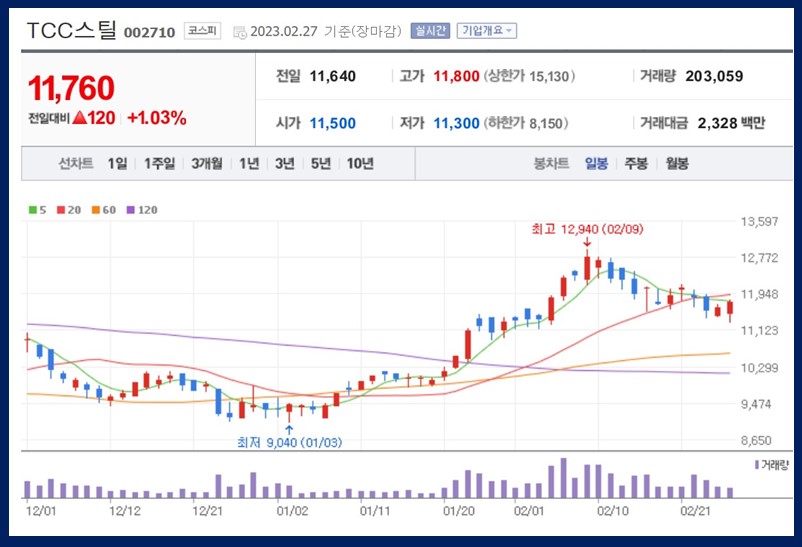Click the 상한가 15,130 text
Screen dimensions: 802x547
click(529, 76)
